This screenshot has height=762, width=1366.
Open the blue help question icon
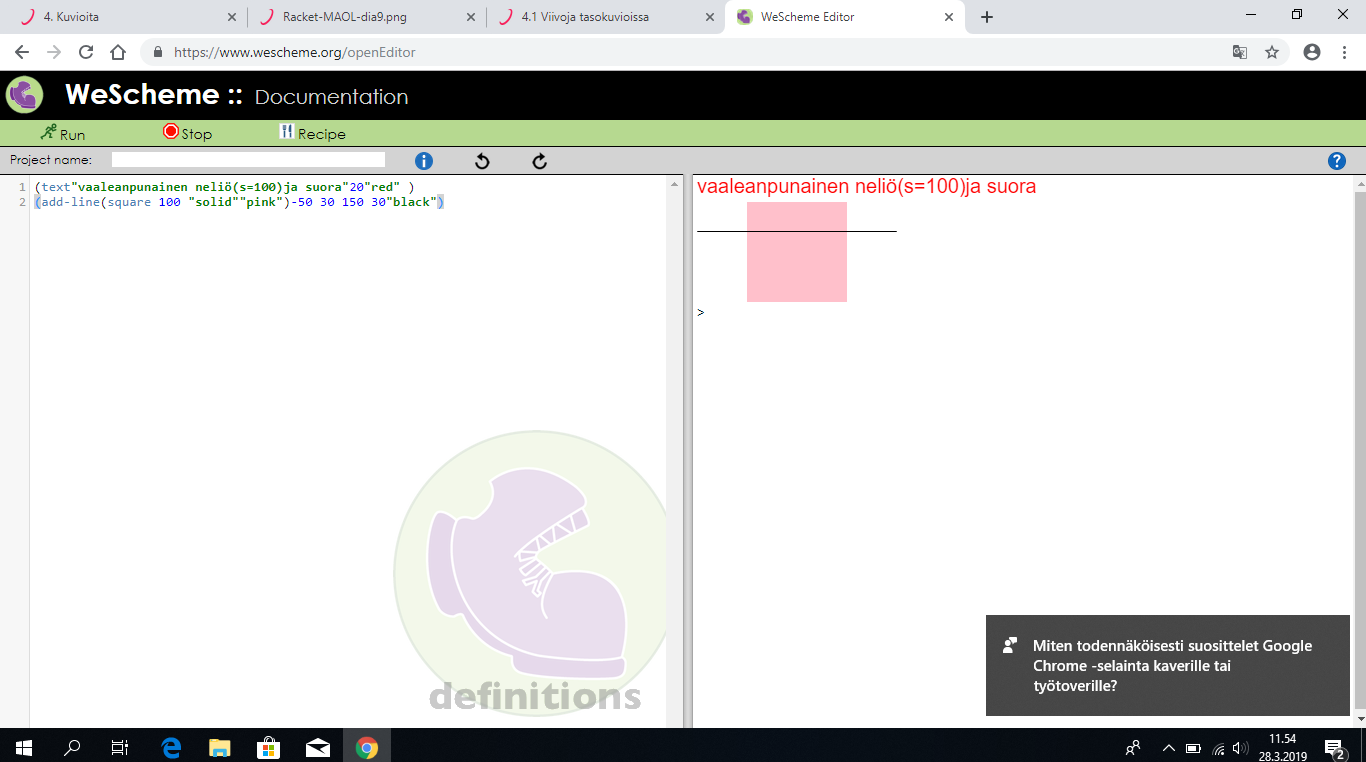(x=1336, y=161)
